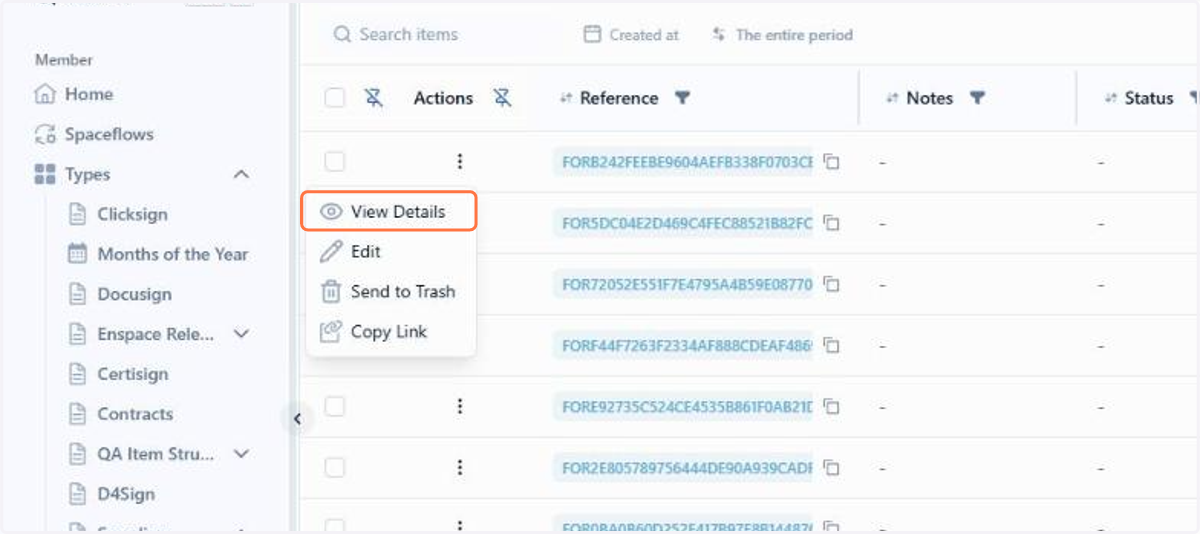1200x534 pixels.
Task: Collapse the sidebar with the arrow handle
Action: point(297,420)
